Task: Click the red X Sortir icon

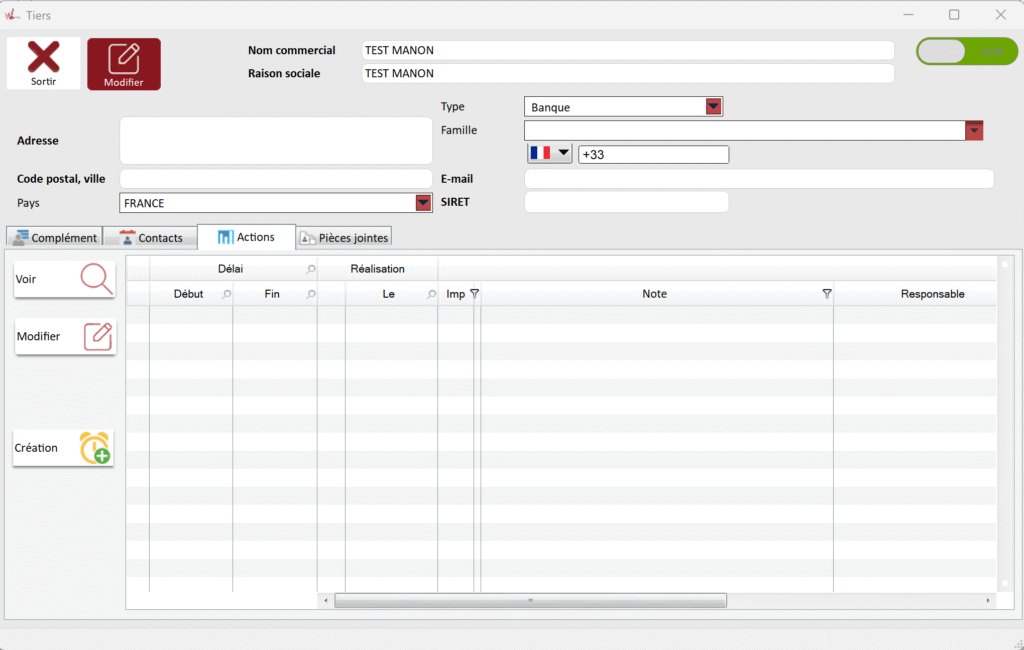Action: coord(43,58)
